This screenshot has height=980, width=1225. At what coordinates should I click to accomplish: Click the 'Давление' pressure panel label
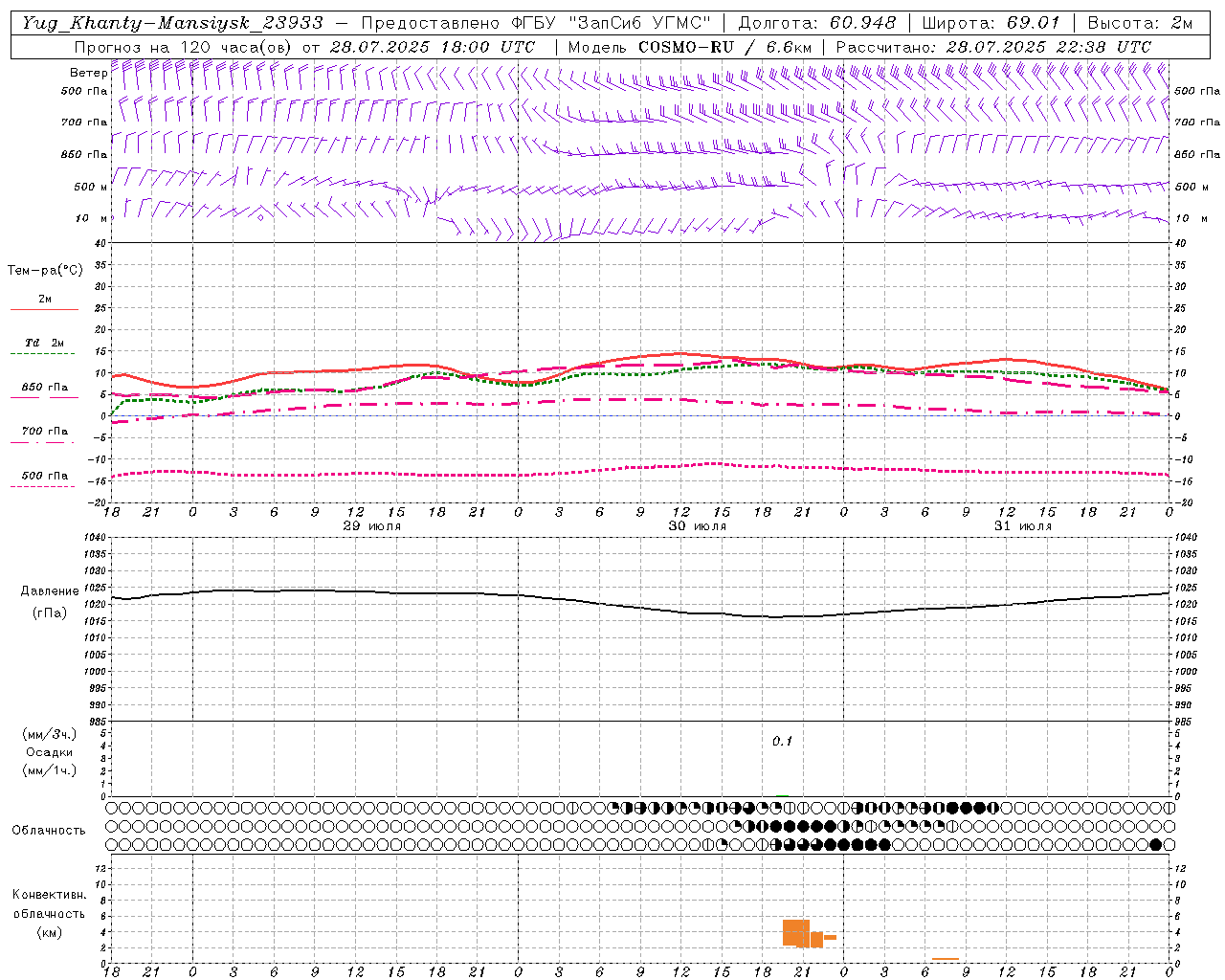coord(49,591)
